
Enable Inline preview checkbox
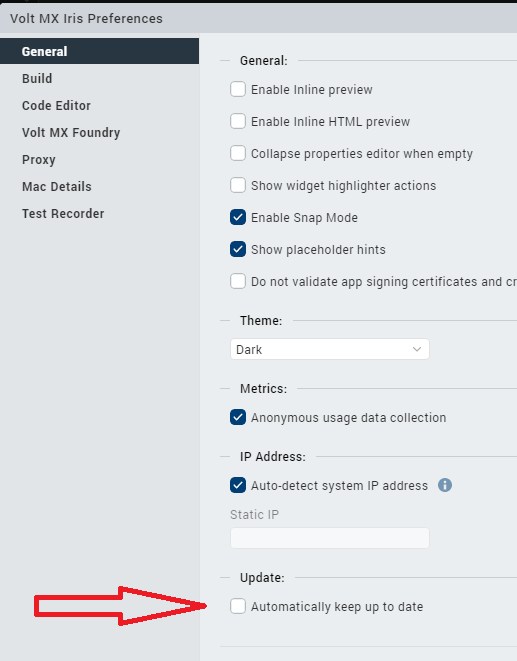point(238,89)
